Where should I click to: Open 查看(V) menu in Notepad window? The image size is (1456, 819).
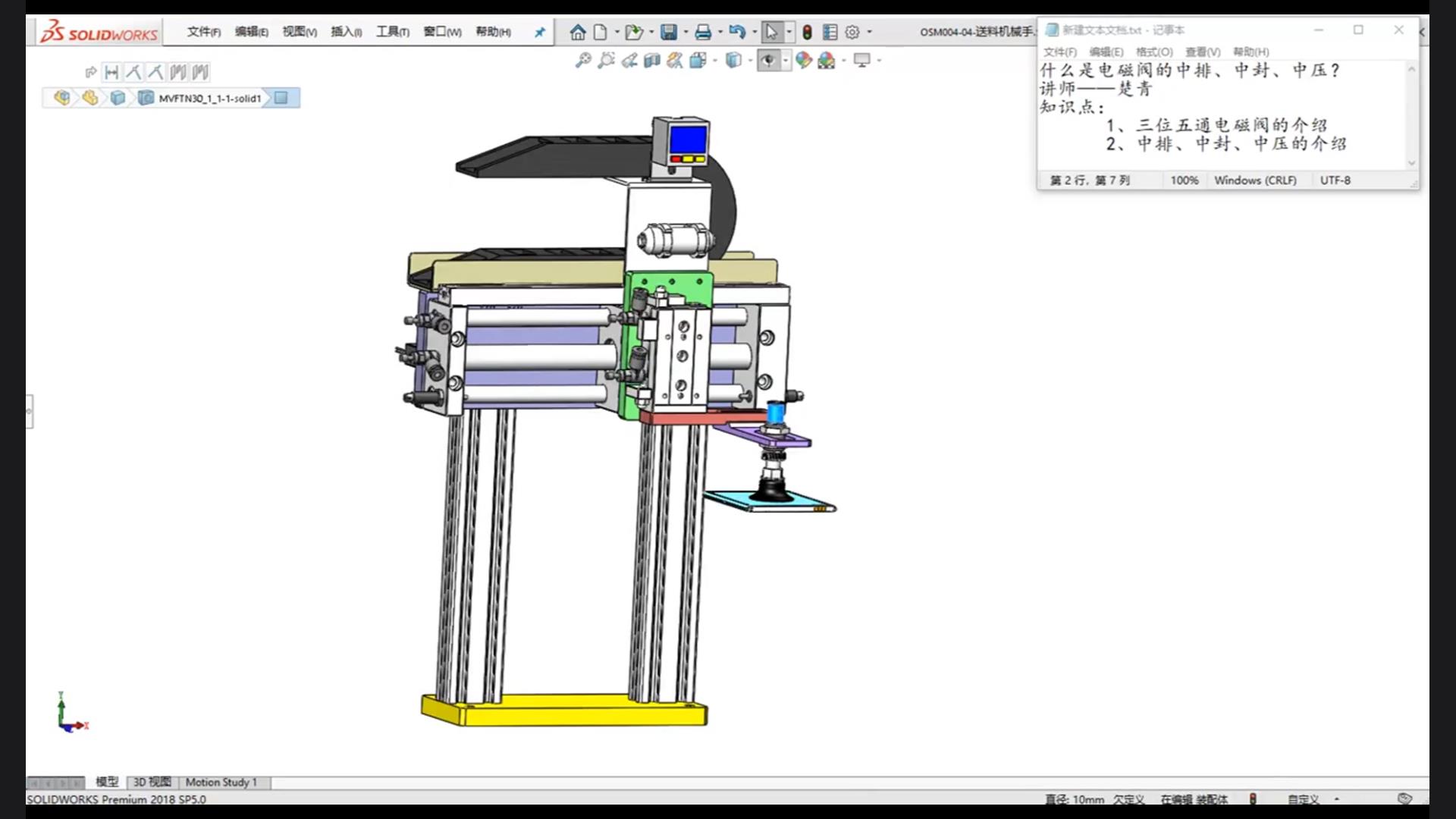click(x=1203, y=52)
